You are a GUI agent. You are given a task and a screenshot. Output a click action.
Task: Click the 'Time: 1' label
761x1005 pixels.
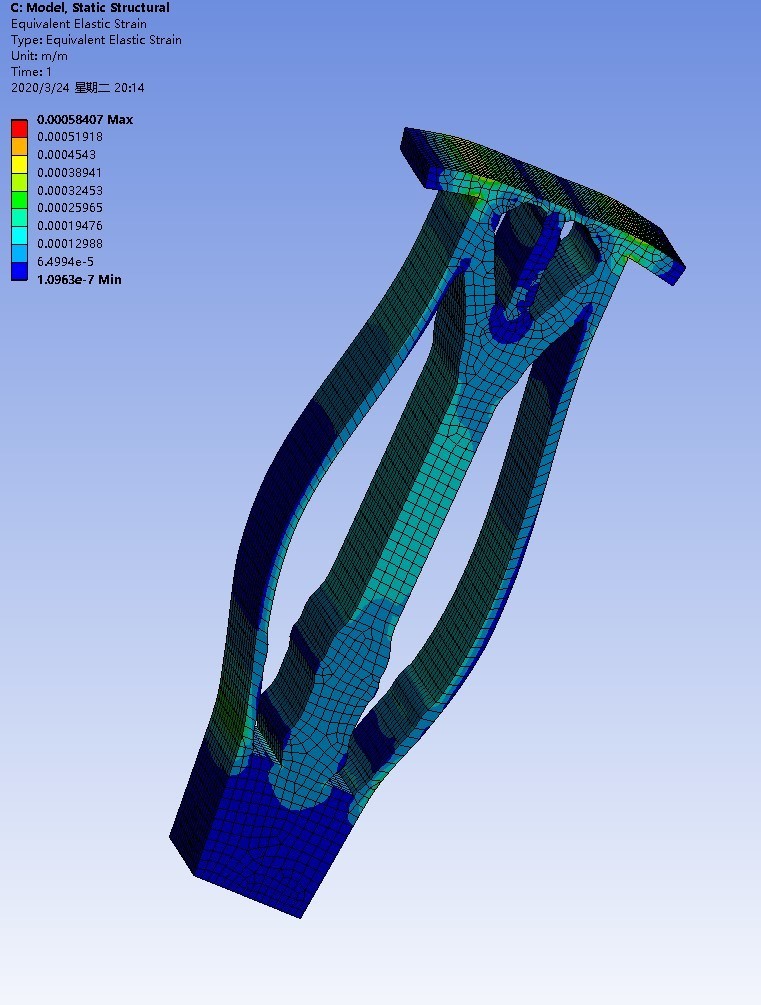tap(31, 72)
